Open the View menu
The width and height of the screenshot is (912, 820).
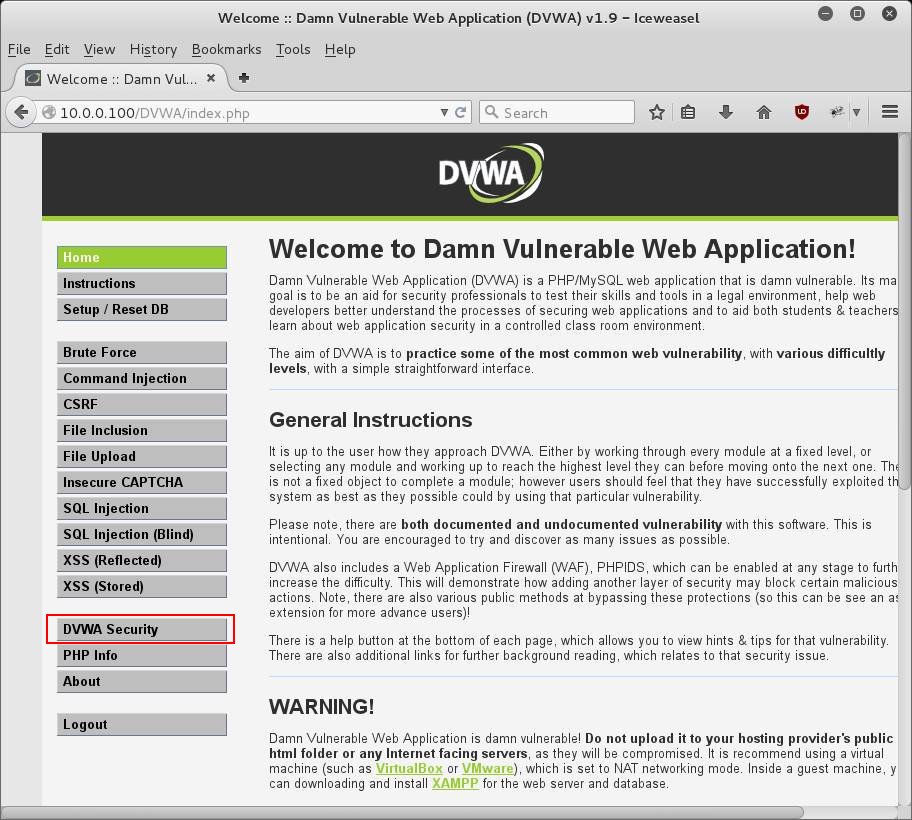click(99, 49)
